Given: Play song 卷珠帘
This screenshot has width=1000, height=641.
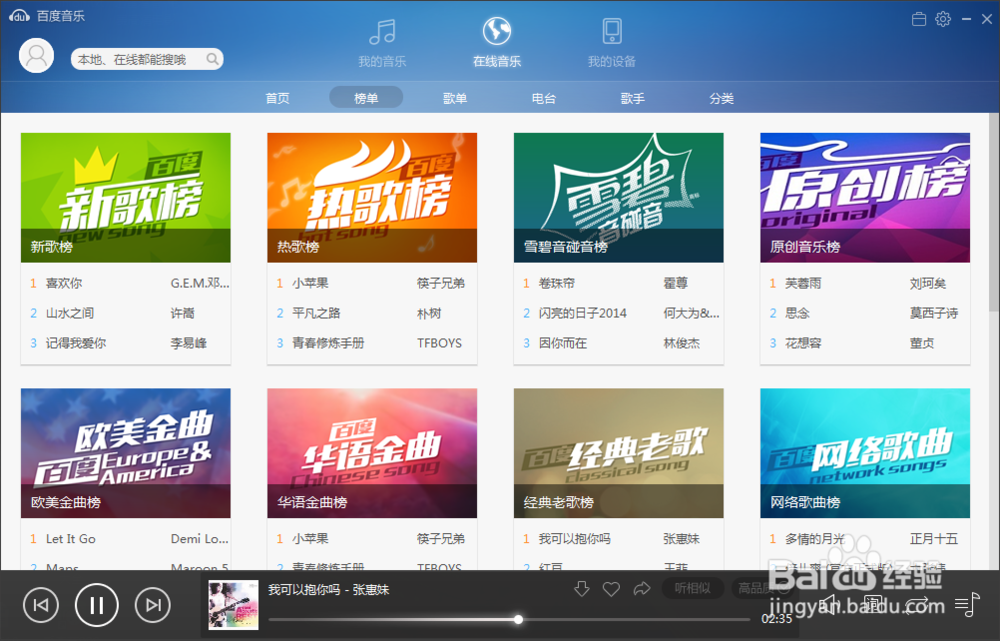Looking at the screenshot, I should 557,283.
